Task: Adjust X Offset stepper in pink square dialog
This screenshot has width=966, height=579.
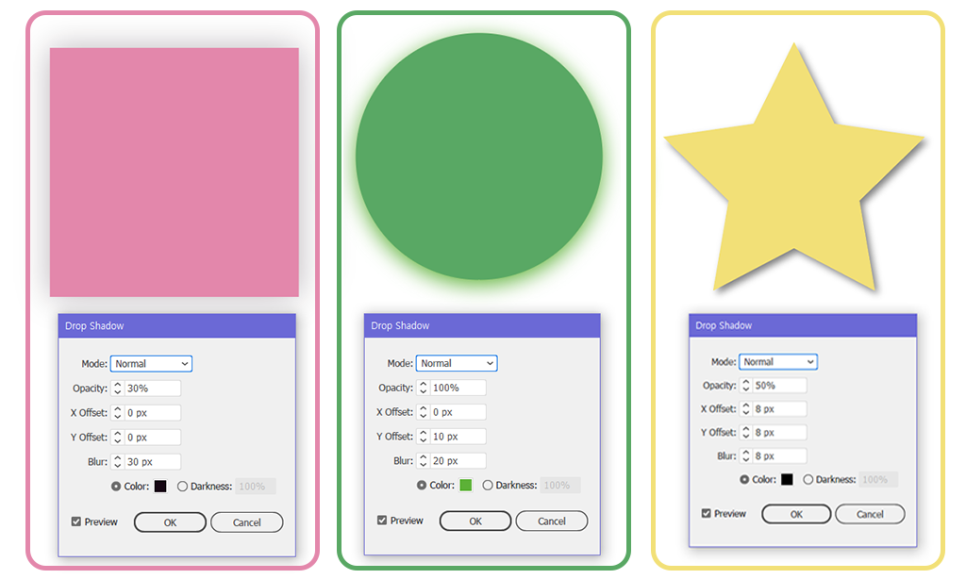Action: (118, 413)
